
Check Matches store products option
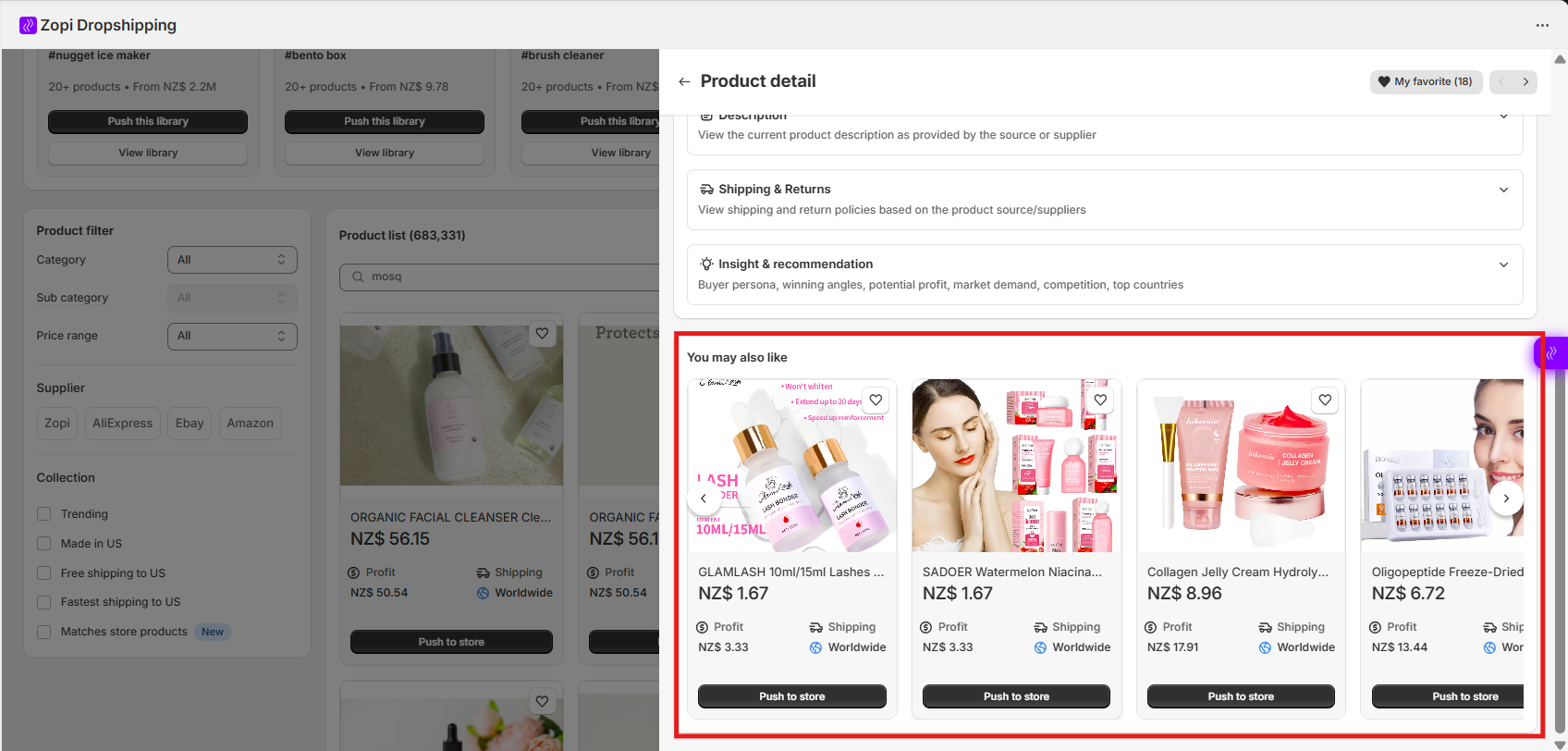coord(43,632)
